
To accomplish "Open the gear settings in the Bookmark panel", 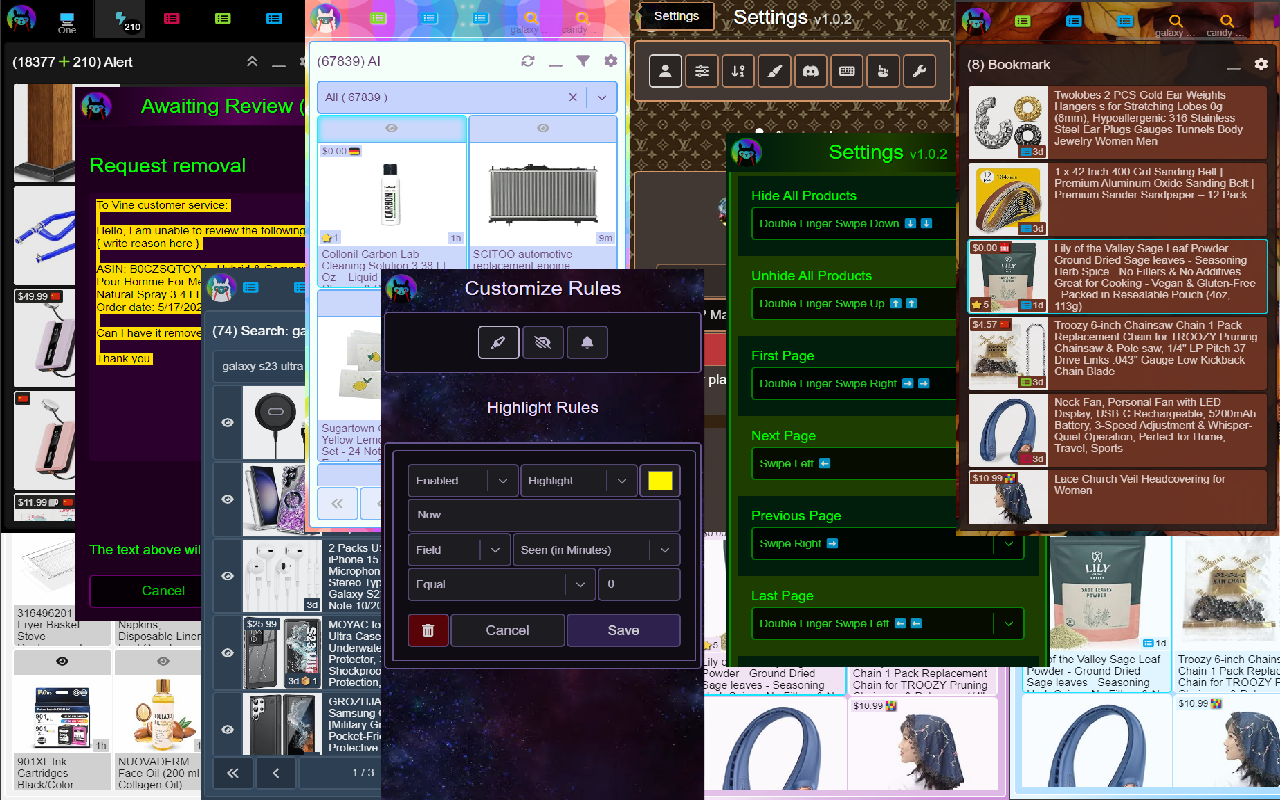I will [x=1261, y=64].
